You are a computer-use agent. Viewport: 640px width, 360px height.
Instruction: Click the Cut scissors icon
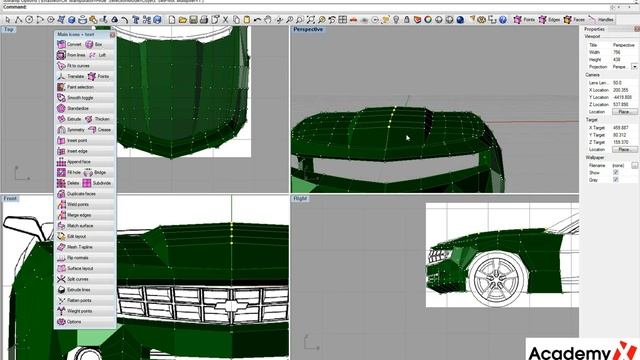[x=225, y=19]
